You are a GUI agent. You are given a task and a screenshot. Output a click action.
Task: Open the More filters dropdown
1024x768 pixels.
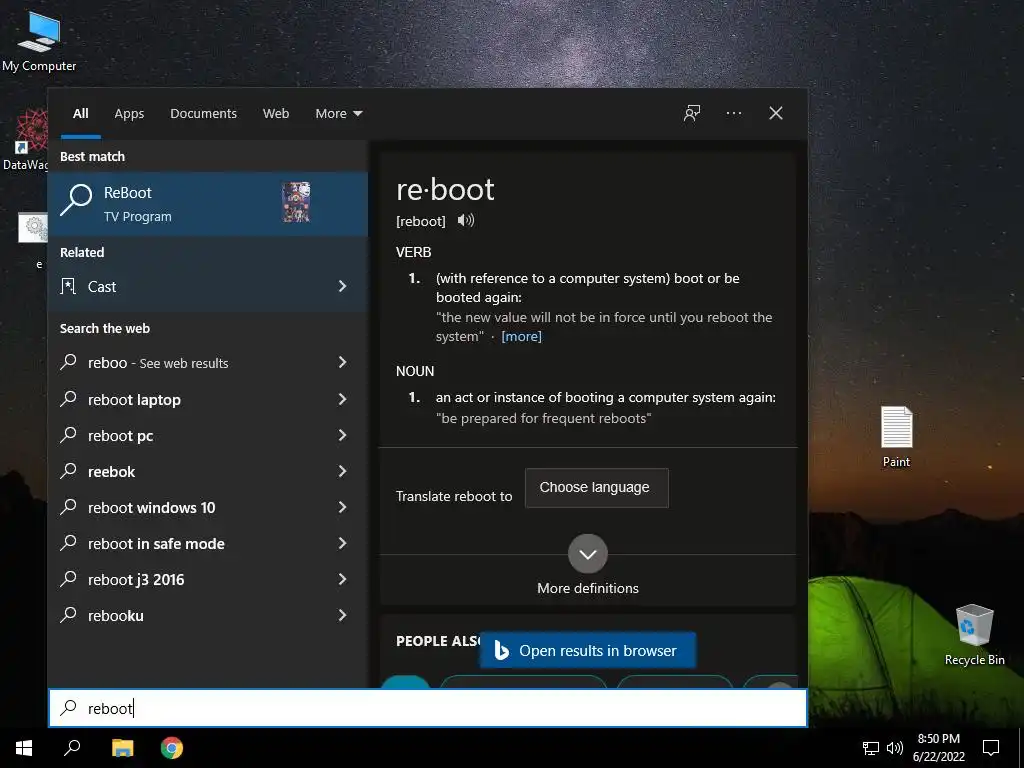pos(338,114)
